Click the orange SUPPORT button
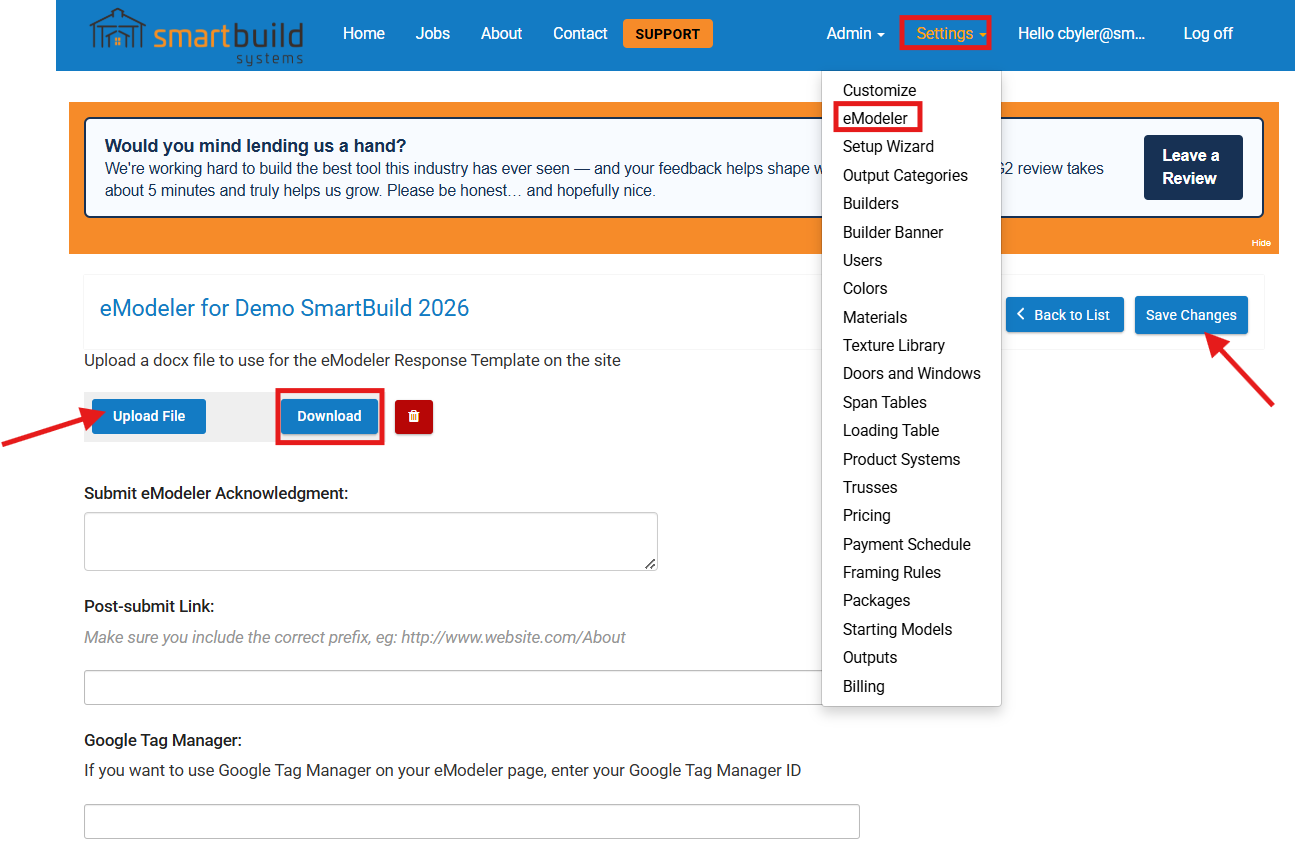1295x858 pixels. 668,34
